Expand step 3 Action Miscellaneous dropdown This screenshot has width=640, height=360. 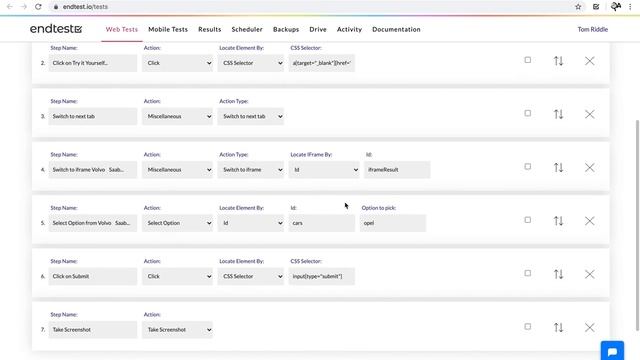[177, 116]
